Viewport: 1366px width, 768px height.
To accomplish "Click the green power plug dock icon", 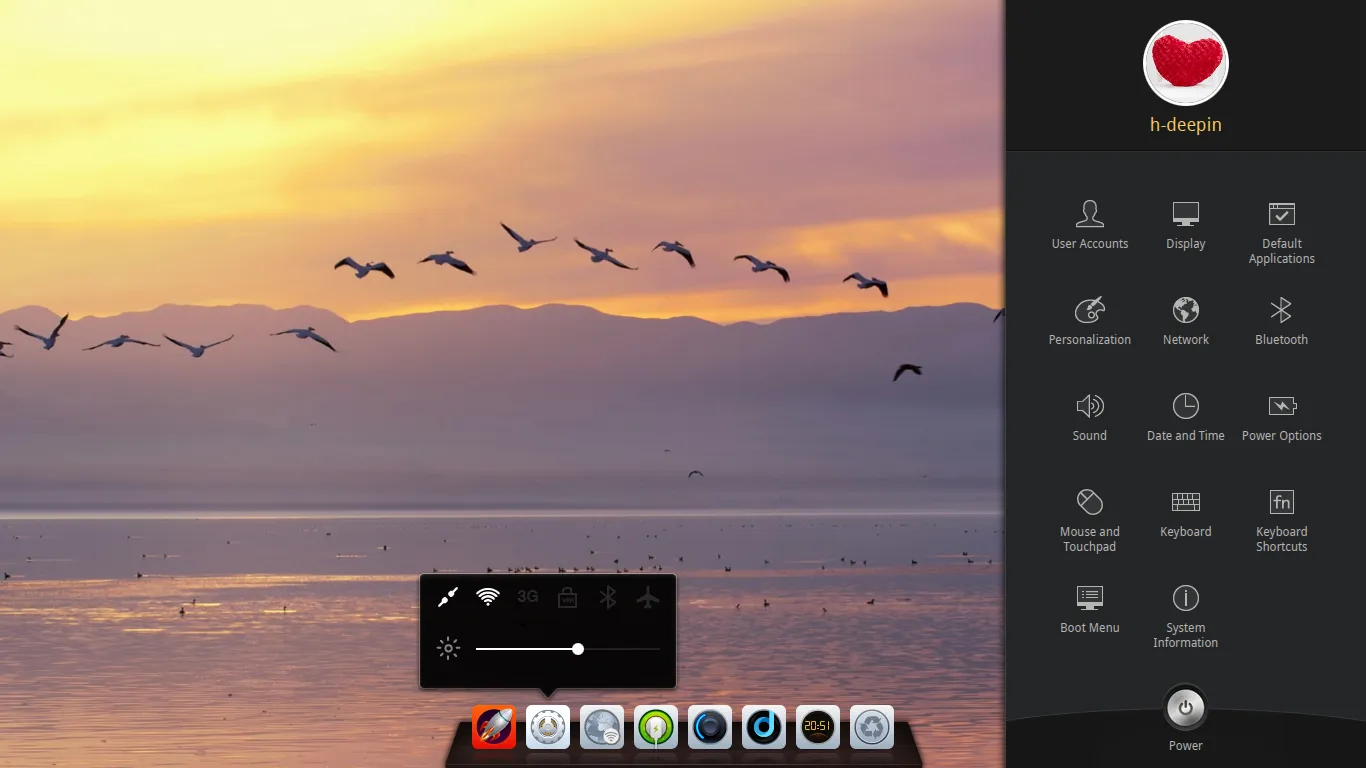I will pos(656,727).
